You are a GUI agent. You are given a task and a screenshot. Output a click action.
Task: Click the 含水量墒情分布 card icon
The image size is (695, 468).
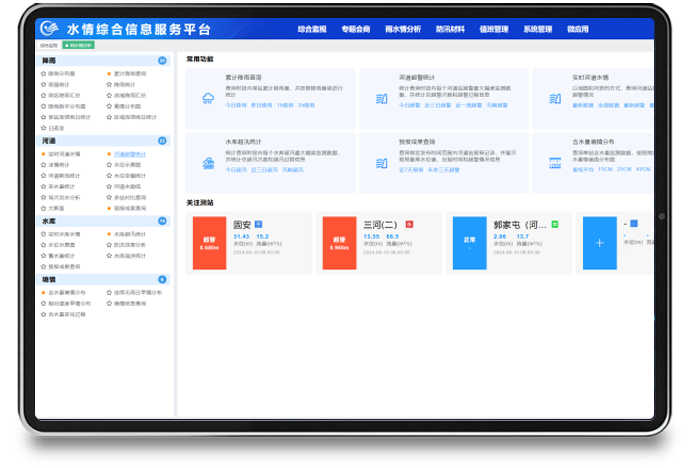[554, 163]
